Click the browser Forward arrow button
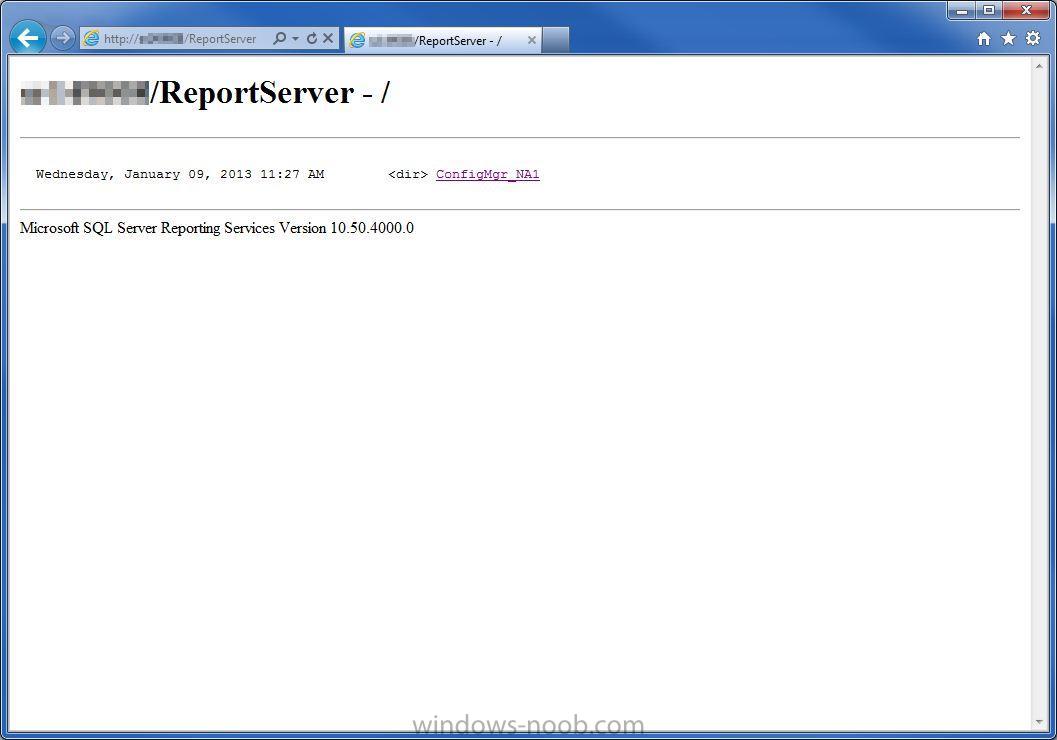Screen dimensions: 1057x740 coord(62,38)
